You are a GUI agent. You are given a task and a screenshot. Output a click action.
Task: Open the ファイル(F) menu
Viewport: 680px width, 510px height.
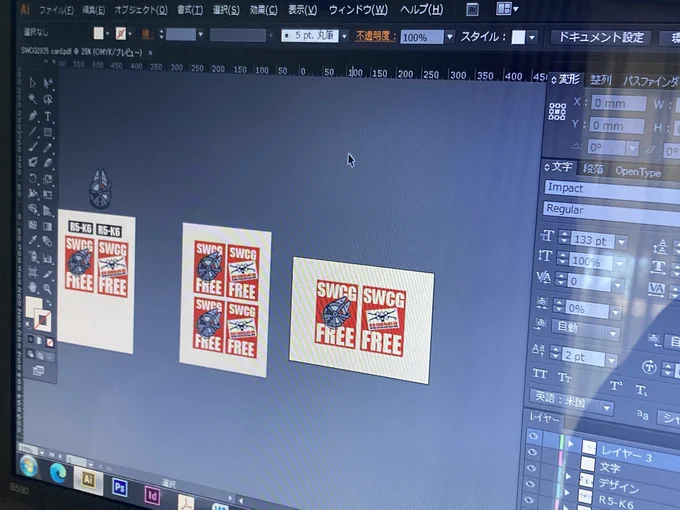56,10
